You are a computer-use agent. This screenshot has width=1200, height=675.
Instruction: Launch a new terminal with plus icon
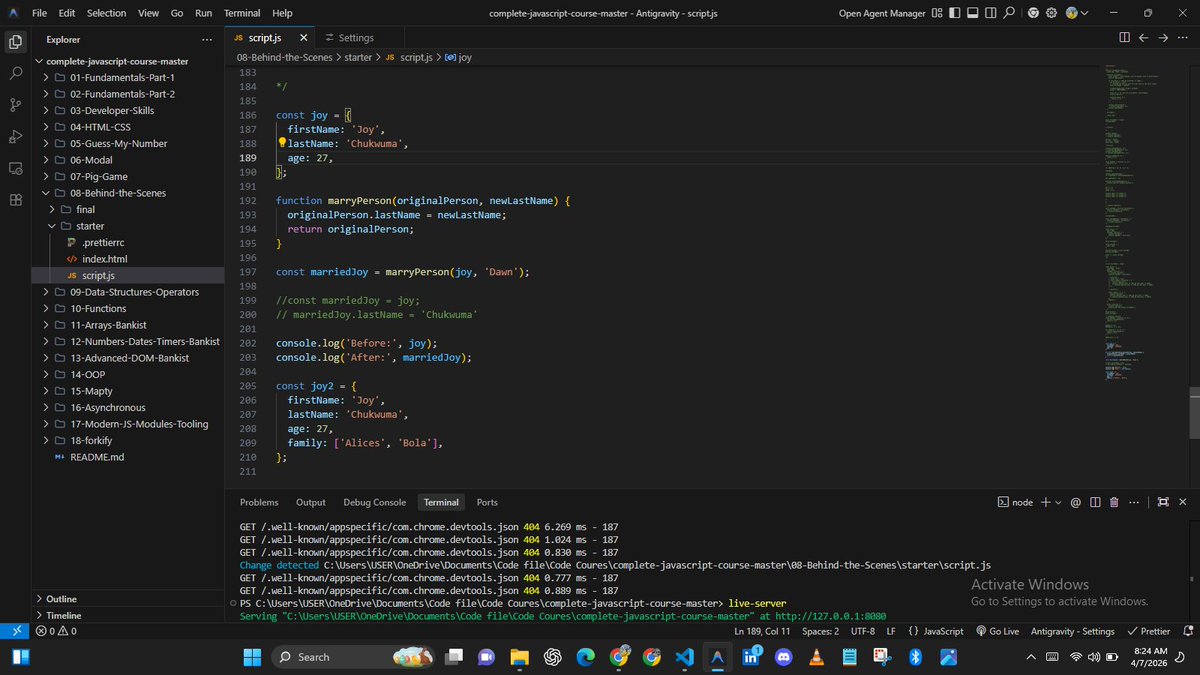pyautogui.click(x=1046, y=502)
